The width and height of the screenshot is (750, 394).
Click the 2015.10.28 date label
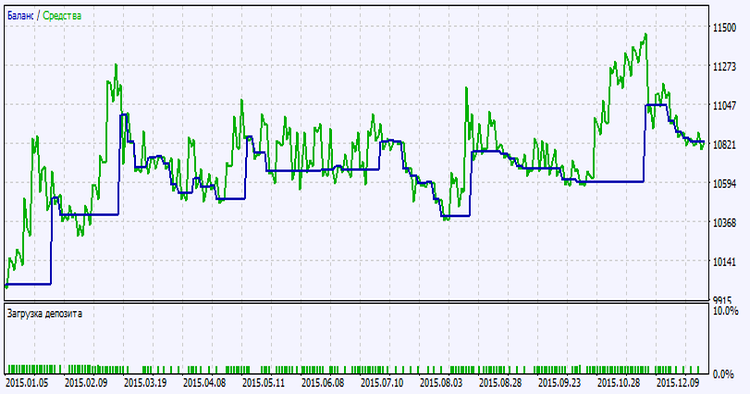tap(619, 383)
